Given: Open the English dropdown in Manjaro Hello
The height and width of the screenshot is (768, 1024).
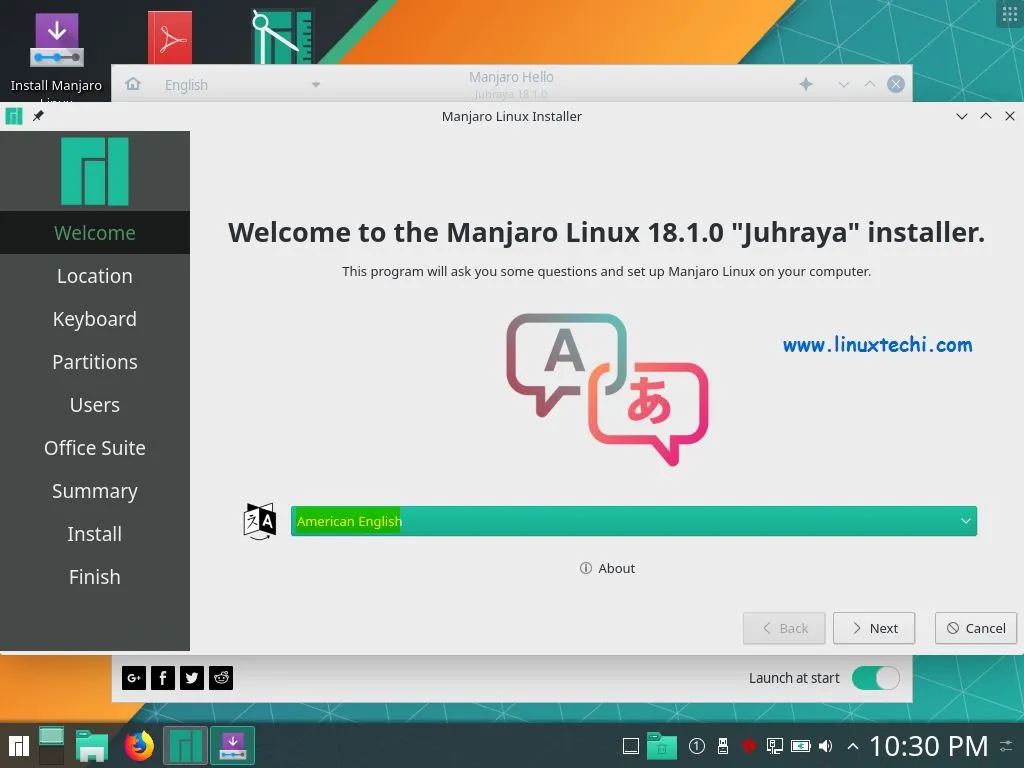Looking at the screenshot, I should [240, 85].
